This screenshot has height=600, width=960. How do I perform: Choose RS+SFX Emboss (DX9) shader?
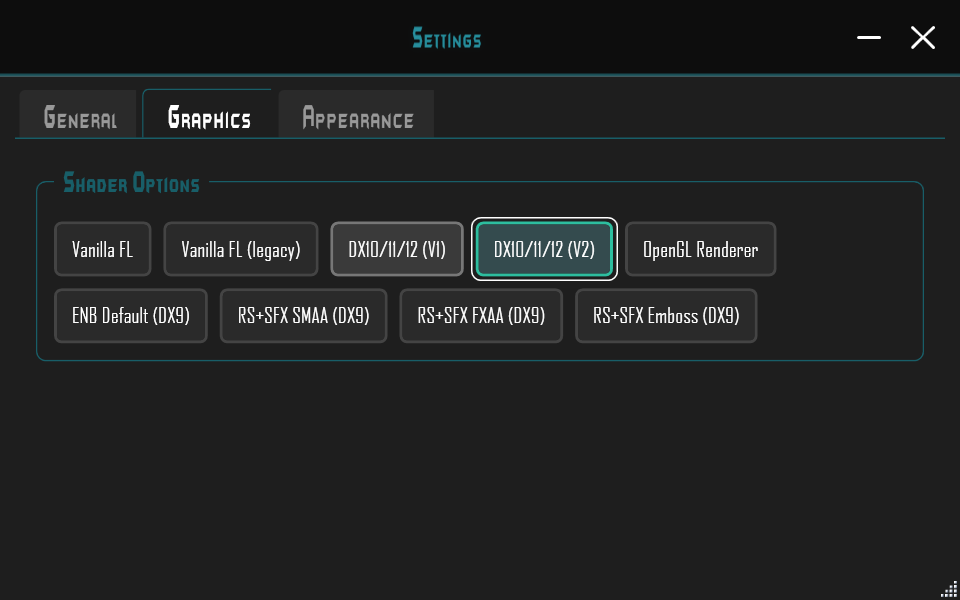666,316
